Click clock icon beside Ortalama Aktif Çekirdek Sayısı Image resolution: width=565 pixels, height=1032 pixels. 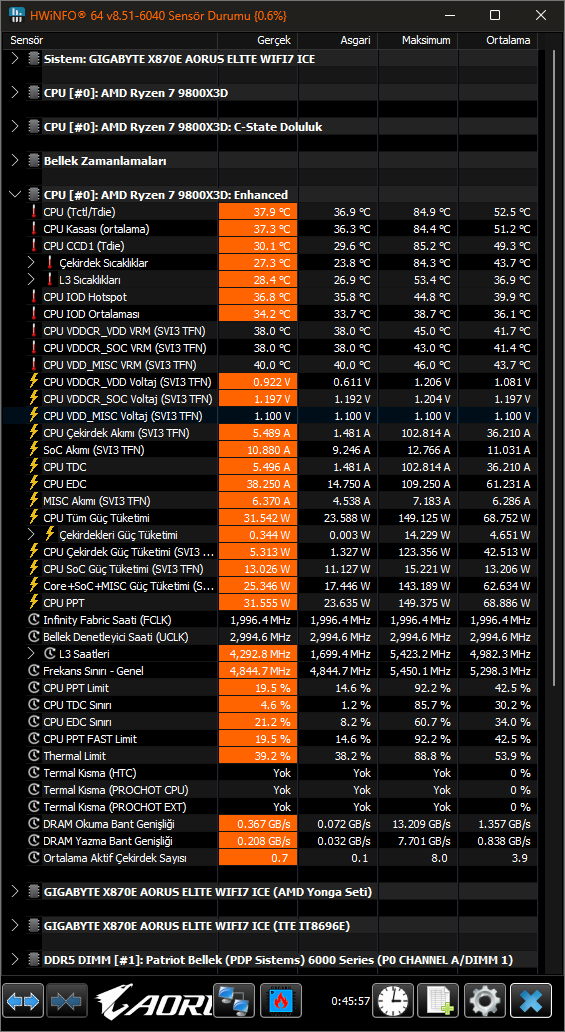click(34, 858)
